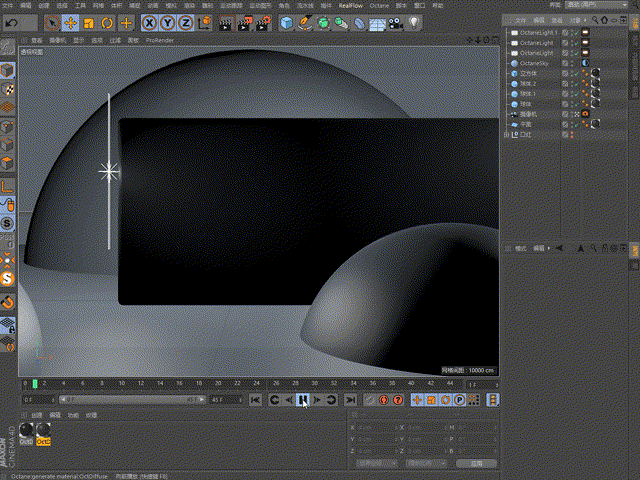Go to start of animation
Screen dimensions: 640x480
255,400
